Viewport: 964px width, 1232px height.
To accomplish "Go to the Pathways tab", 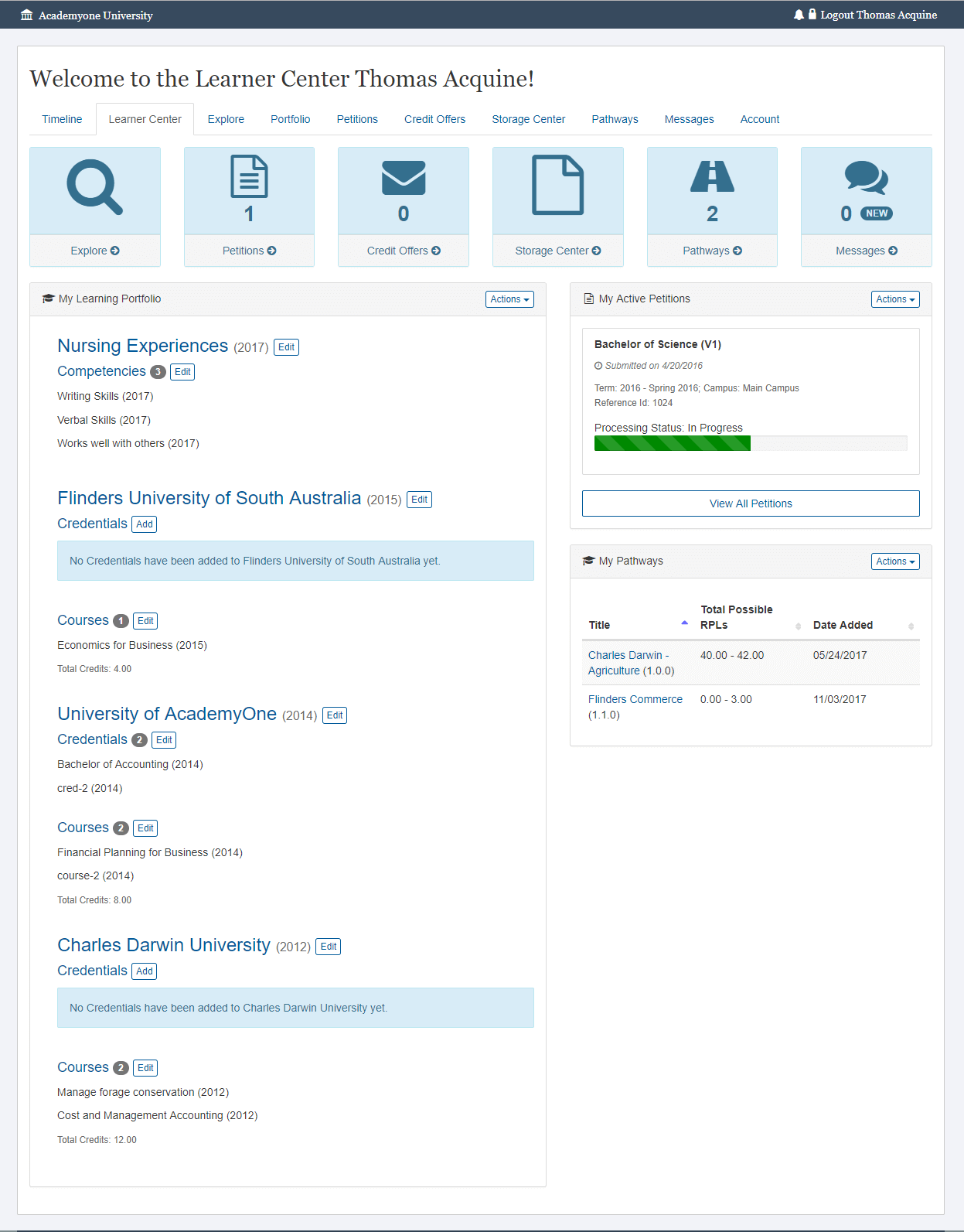I will [x=615, y=119].
